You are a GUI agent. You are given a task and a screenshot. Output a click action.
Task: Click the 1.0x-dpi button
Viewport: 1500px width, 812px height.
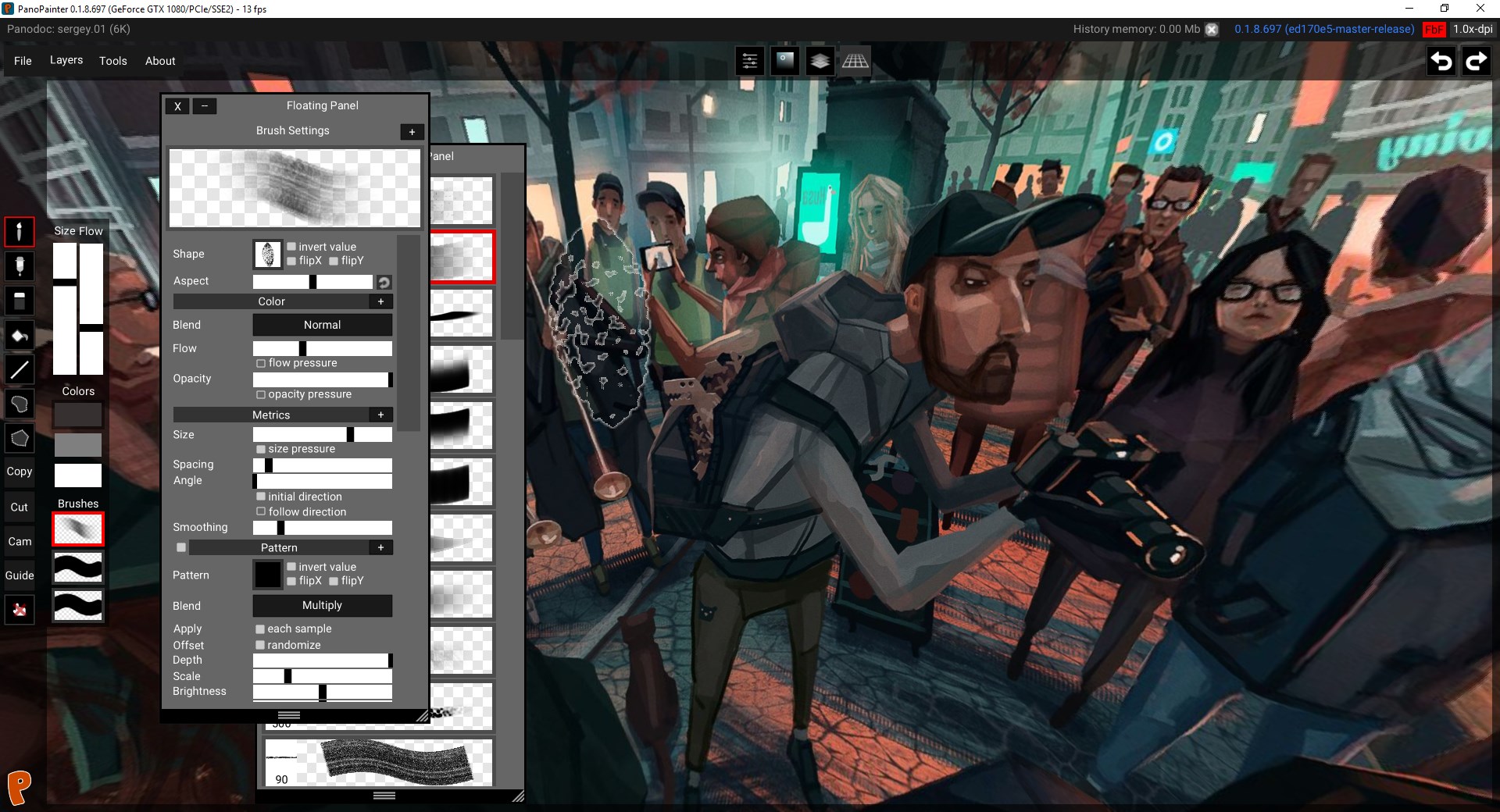click(x=1473, y=29)
